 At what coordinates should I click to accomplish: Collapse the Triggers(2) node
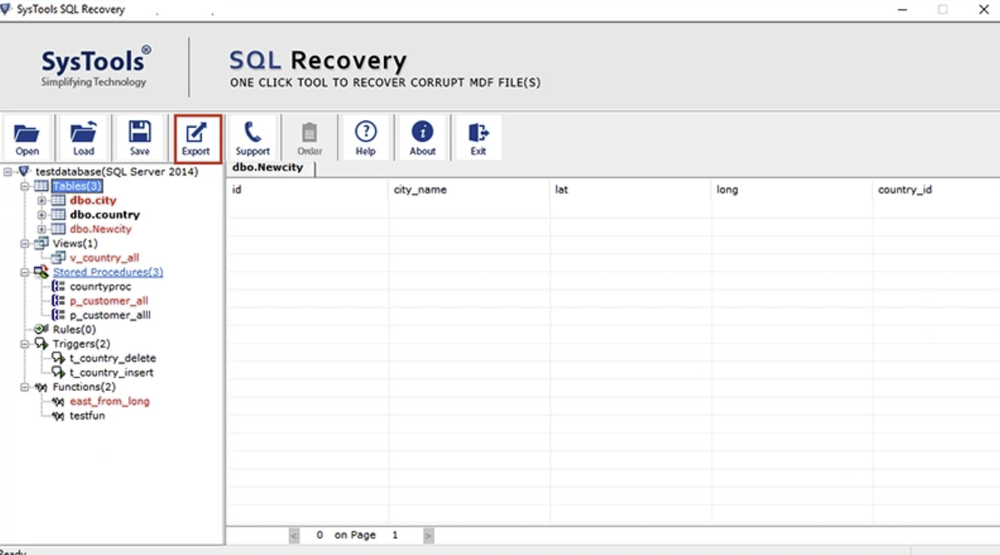24,344
